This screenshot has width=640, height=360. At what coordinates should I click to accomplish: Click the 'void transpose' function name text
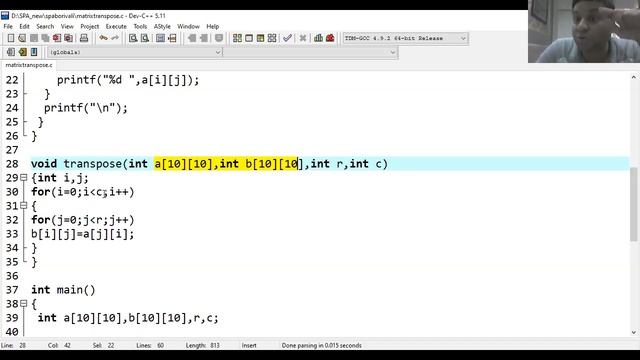tap(76, 164)
